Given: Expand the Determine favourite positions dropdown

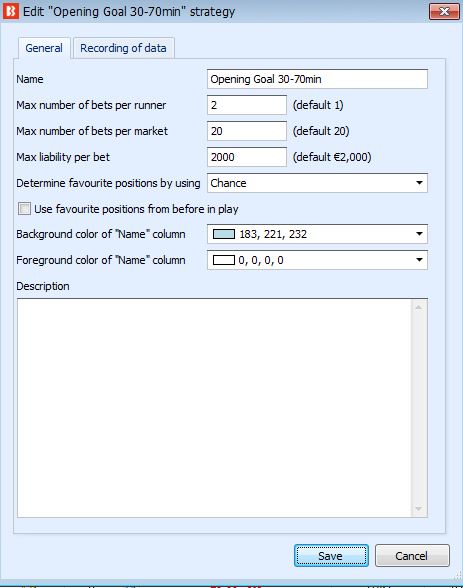Looking at the screenshot, I should 317,183.
